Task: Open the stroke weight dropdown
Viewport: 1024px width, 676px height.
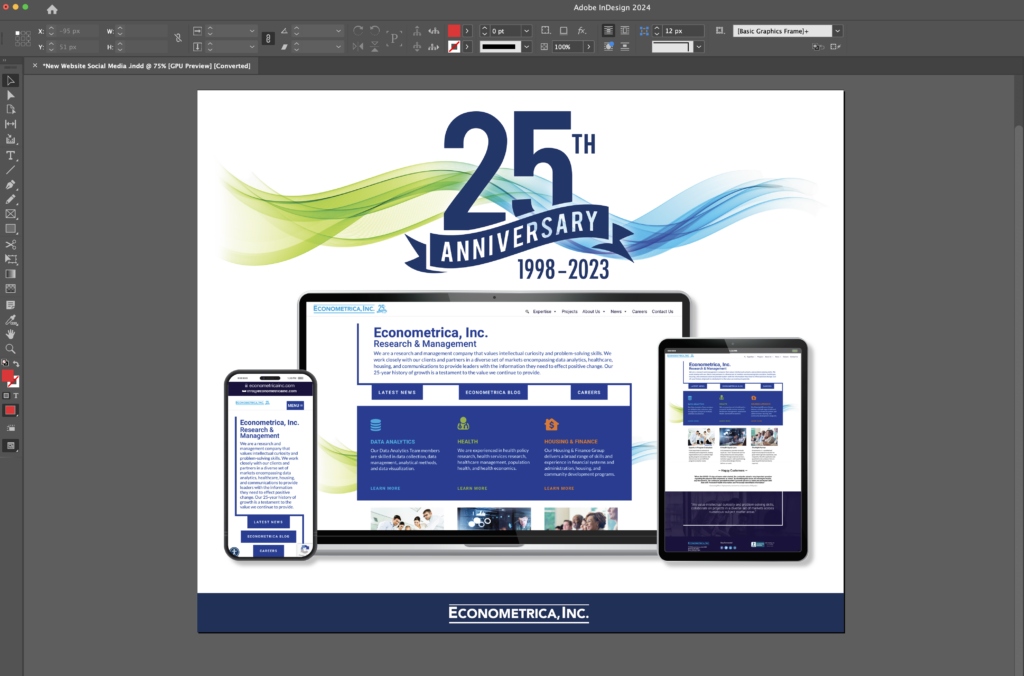Action: coord(527,31)
